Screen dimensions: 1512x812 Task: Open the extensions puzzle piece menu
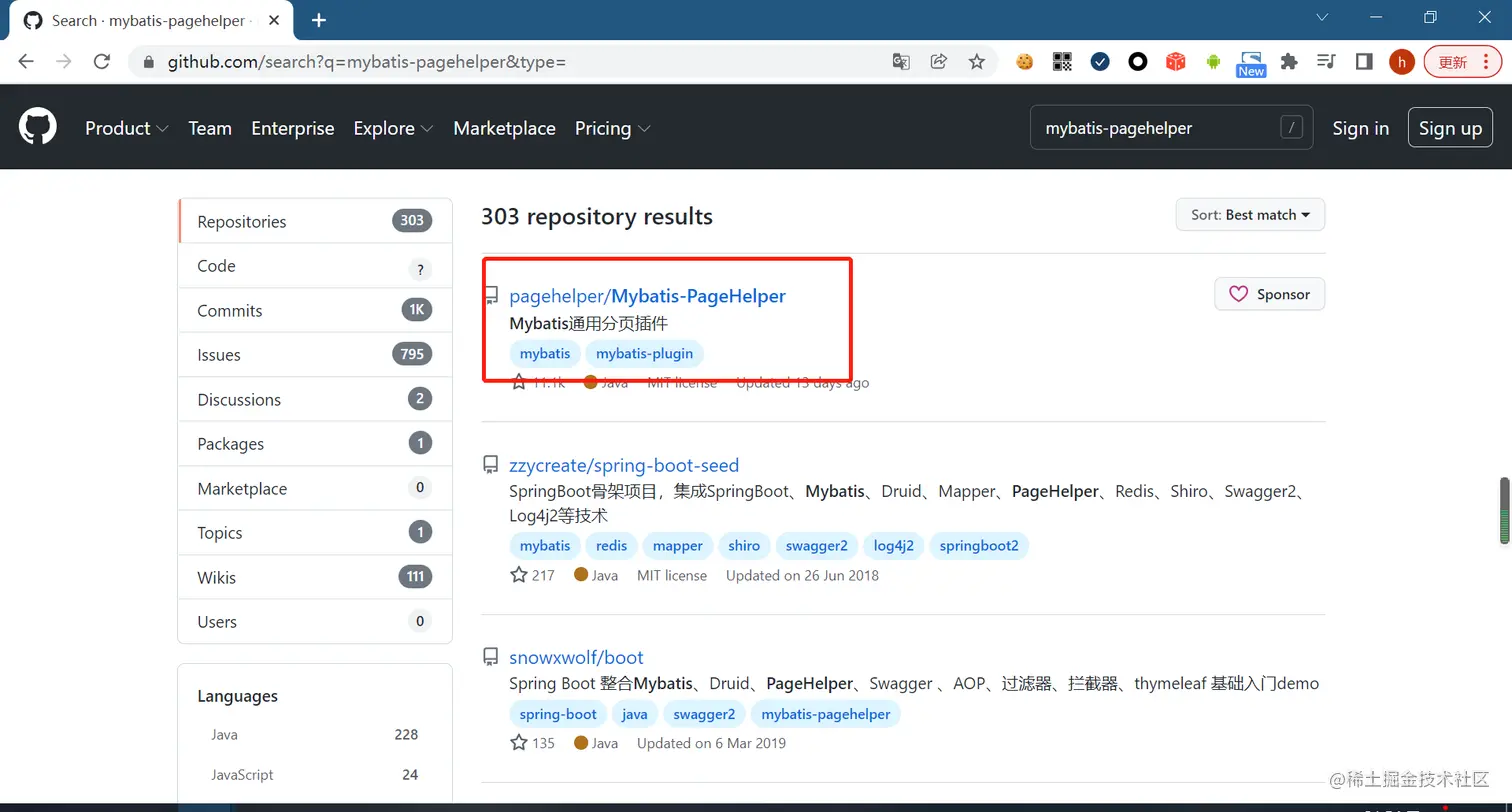(x=1289, y=62)
